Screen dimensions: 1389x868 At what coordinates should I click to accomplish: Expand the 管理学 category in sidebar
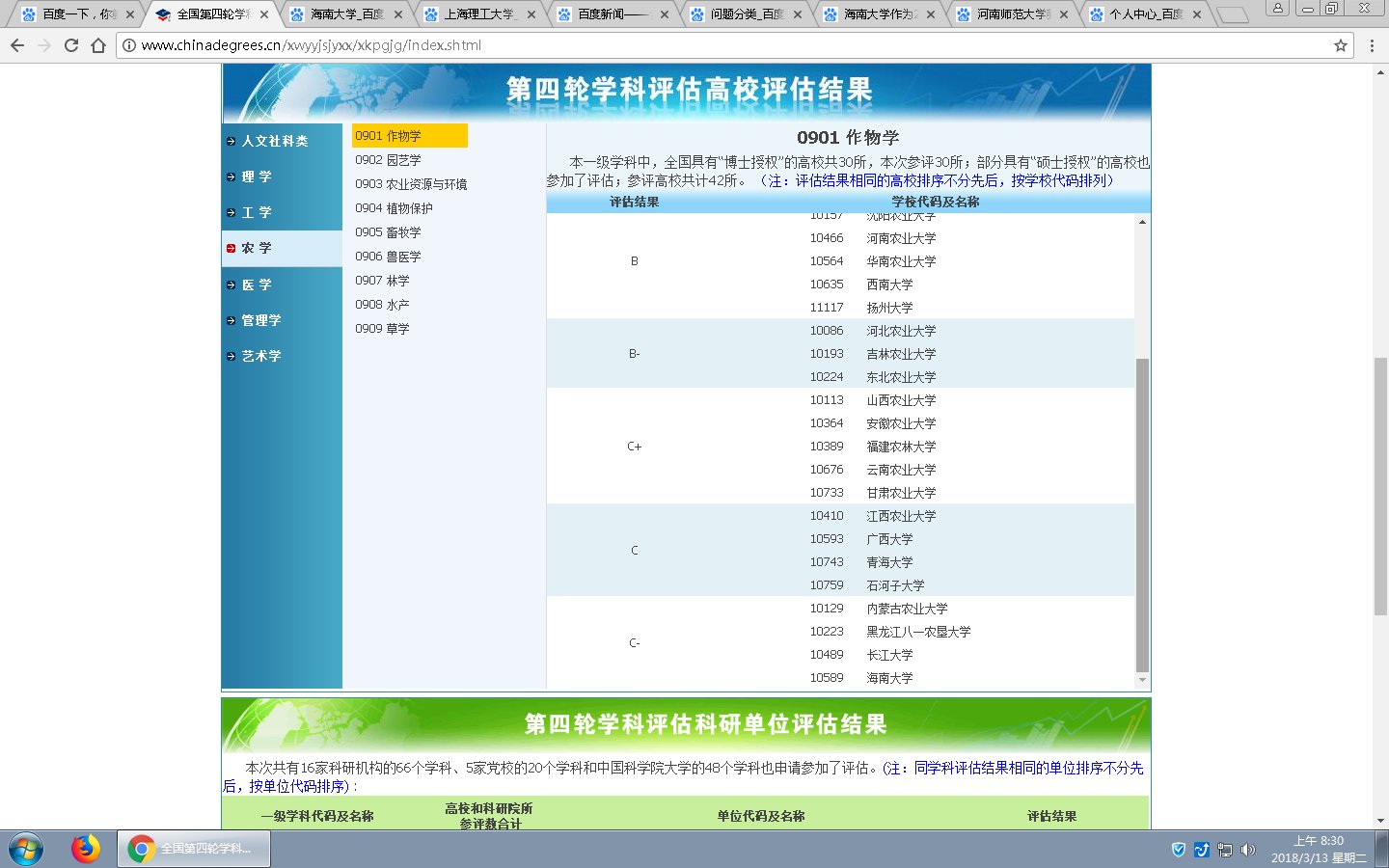pyautogui.click(x=260, y=319)
